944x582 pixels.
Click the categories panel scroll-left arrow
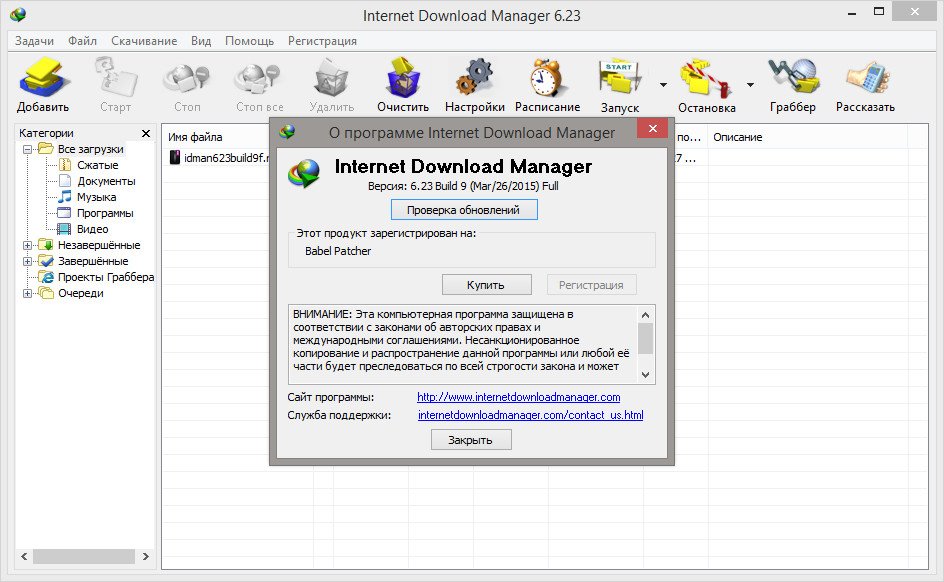[x=24, y=557]
